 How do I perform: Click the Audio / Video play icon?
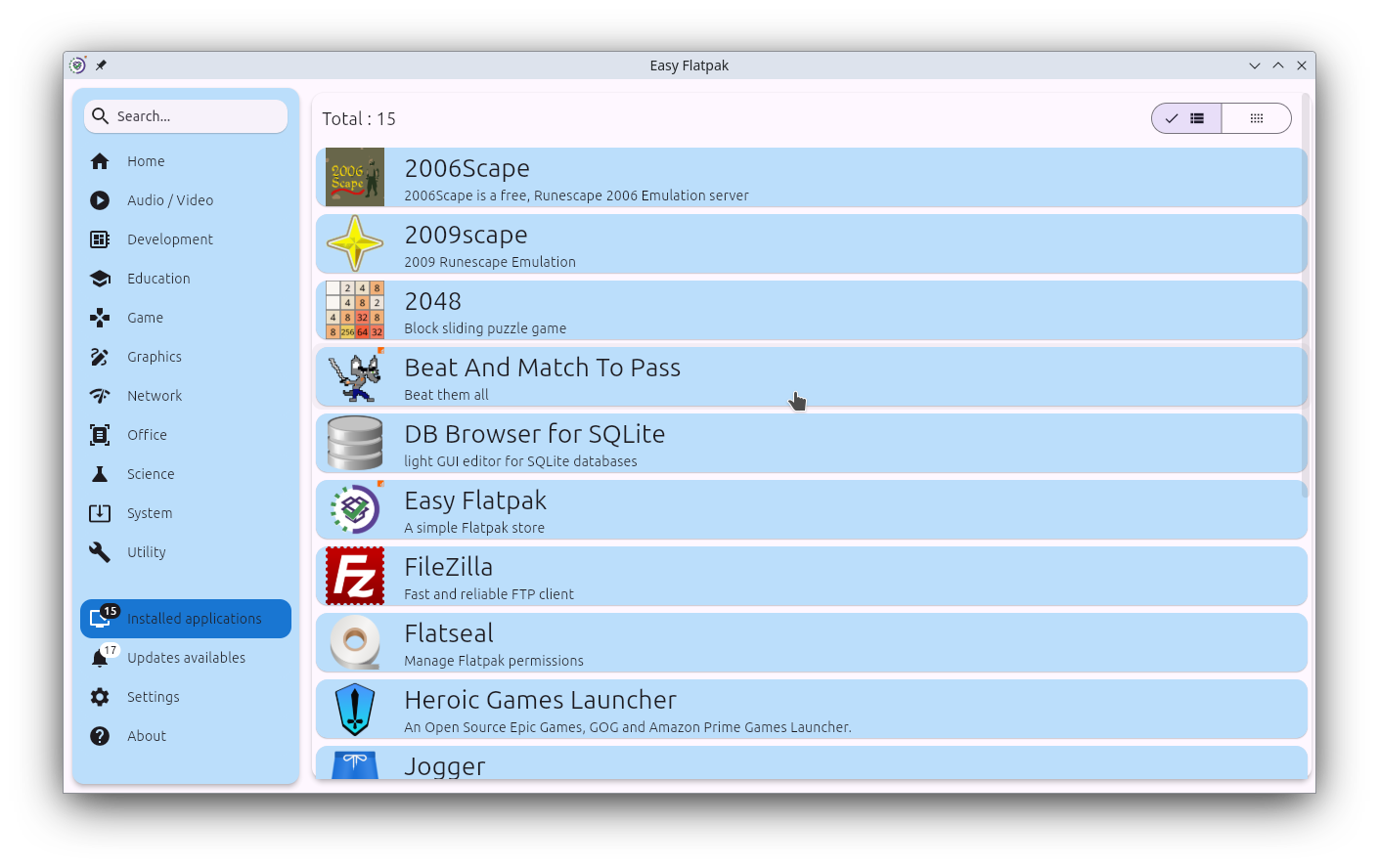point(100,200)
